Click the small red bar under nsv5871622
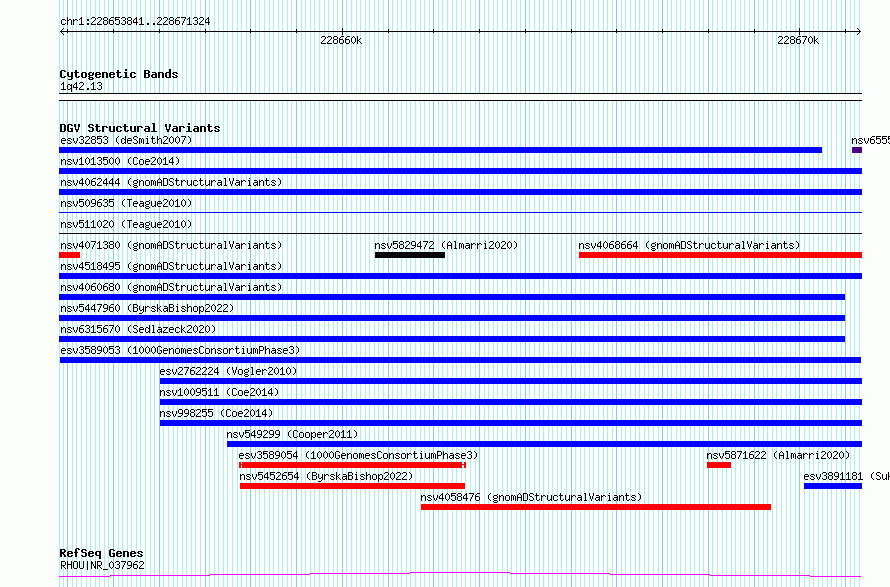This screenshot has height=587, width=890. [719, 465]
